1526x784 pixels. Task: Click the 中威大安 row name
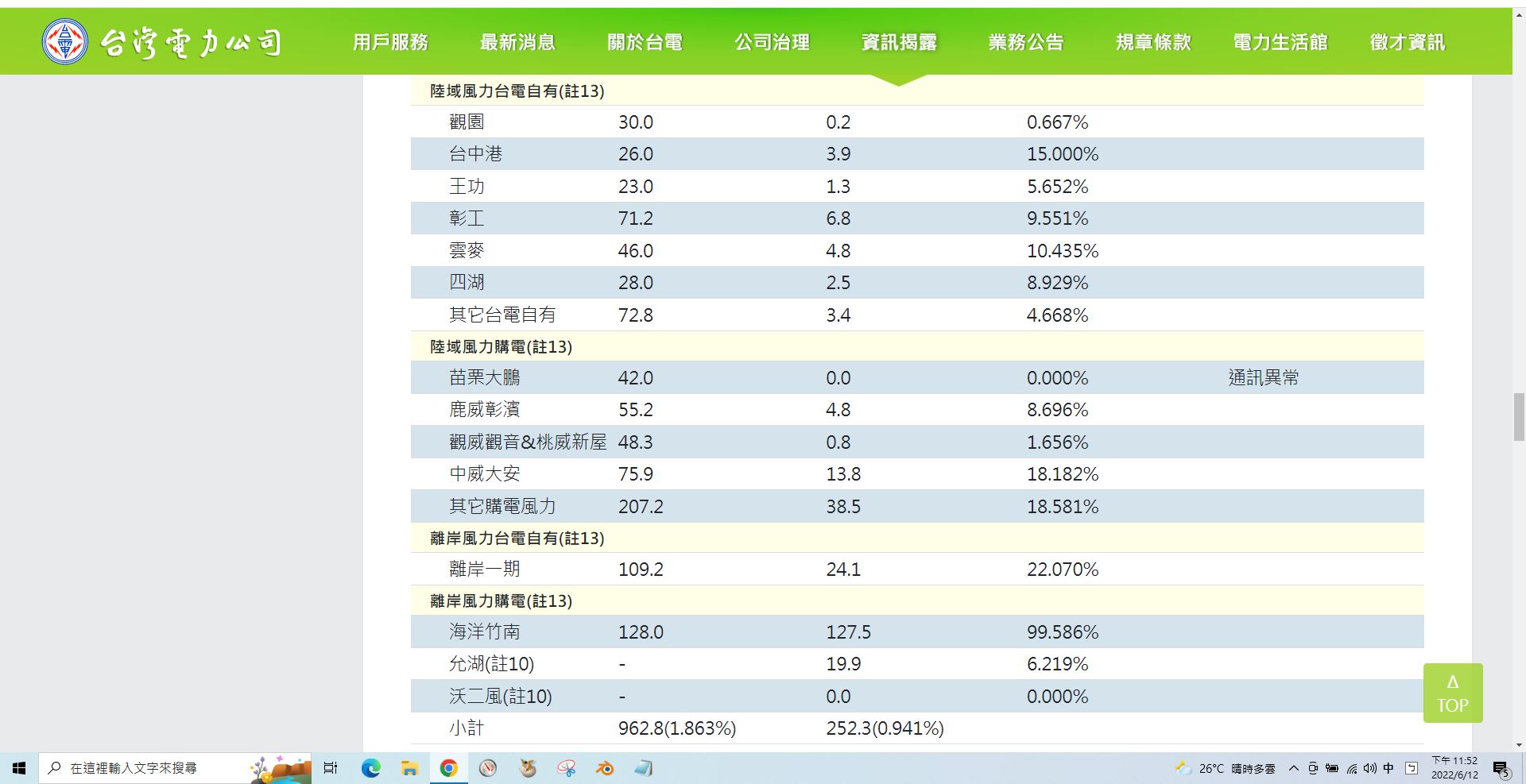click(485, 474)
